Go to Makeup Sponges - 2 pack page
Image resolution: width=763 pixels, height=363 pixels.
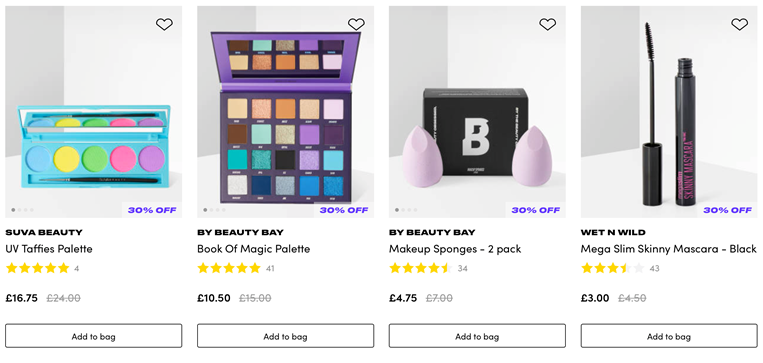[455, 249]
